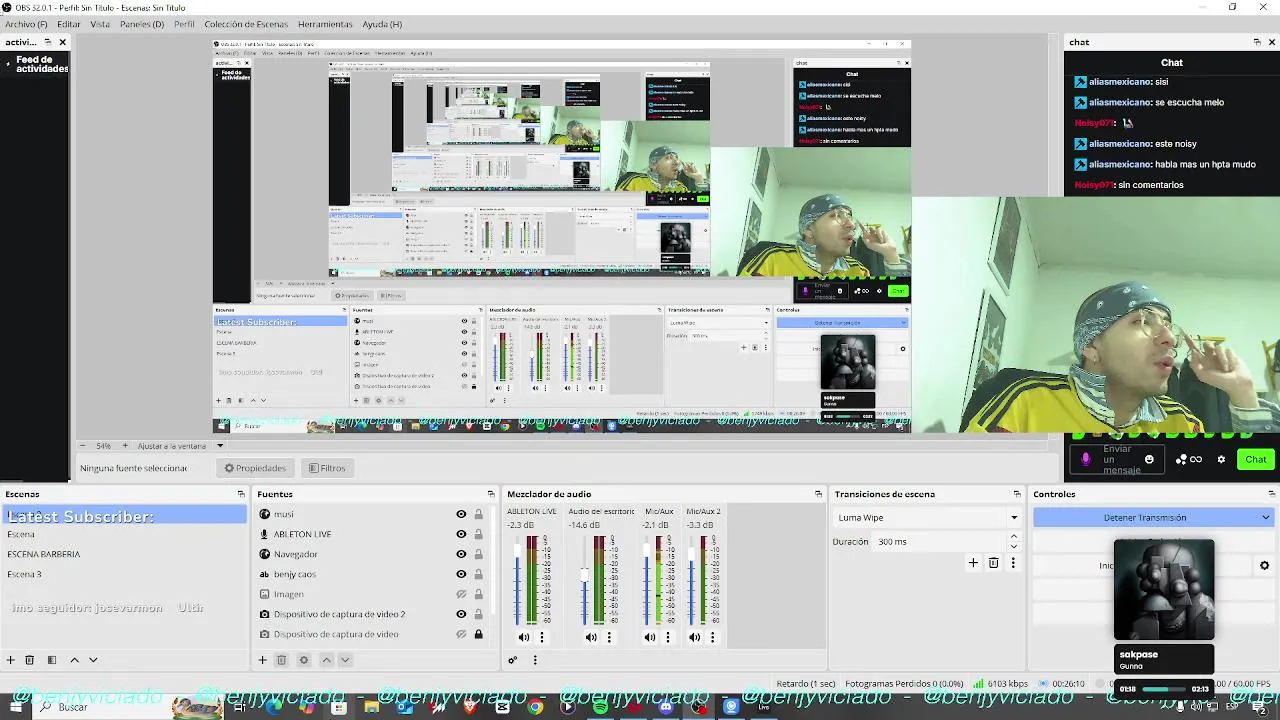Click the Filtros button

pos(327,468)
